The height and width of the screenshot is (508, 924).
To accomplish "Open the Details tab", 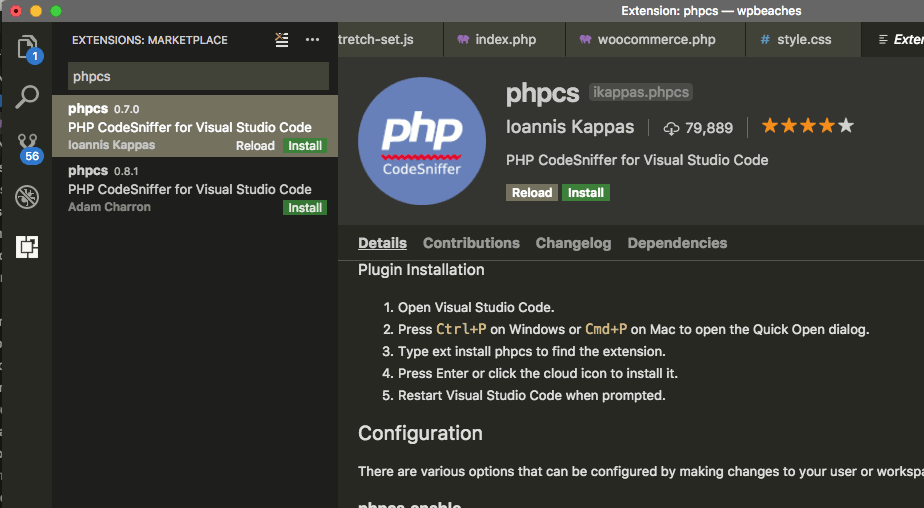I will click(x=382, y=243).
